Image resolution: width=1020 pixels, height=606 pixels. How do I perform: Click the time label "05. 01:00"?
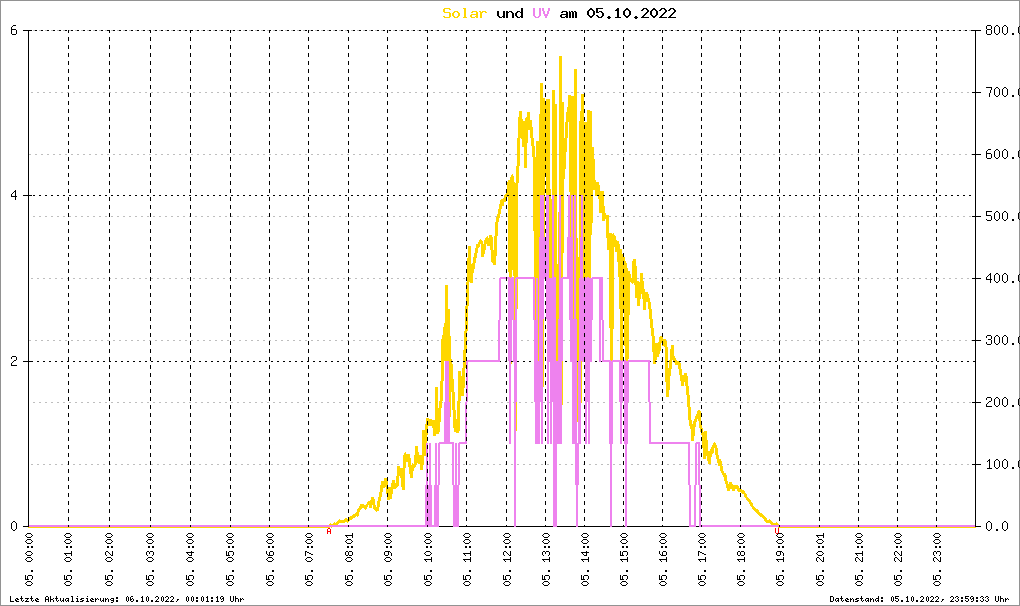[69, 559]
